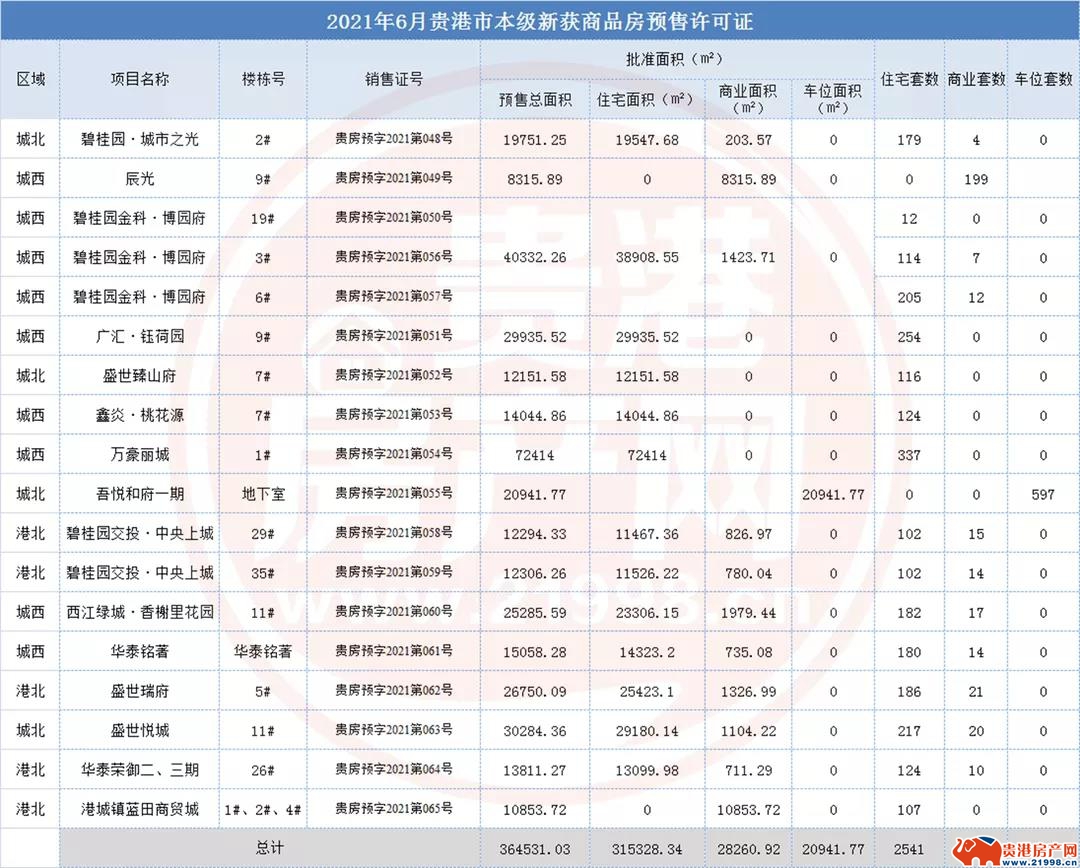Image resolution: width=1080 pixels, height=868 pixels.
Task: Click the 区域 column header
Action: click(30, 79)
